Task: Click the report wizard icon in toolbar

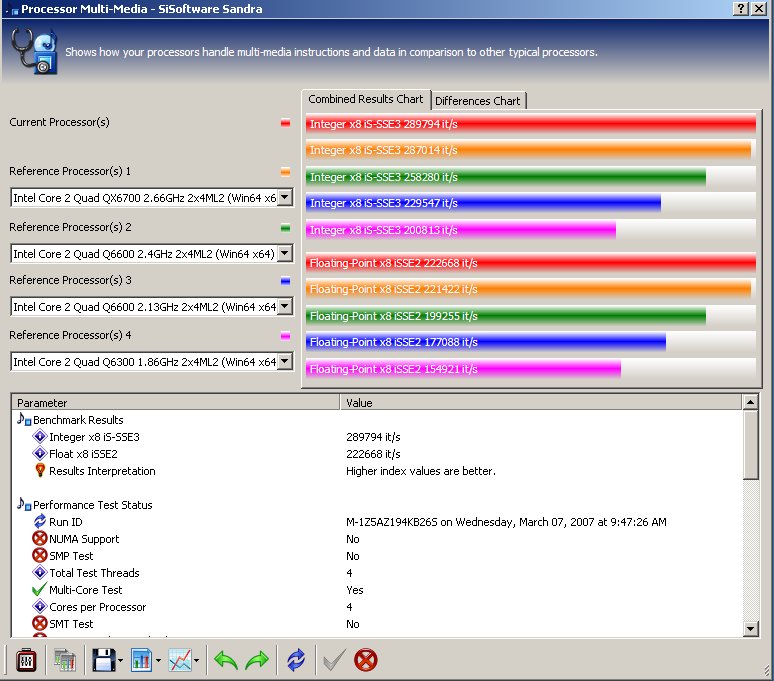Action: click(65, 660)
